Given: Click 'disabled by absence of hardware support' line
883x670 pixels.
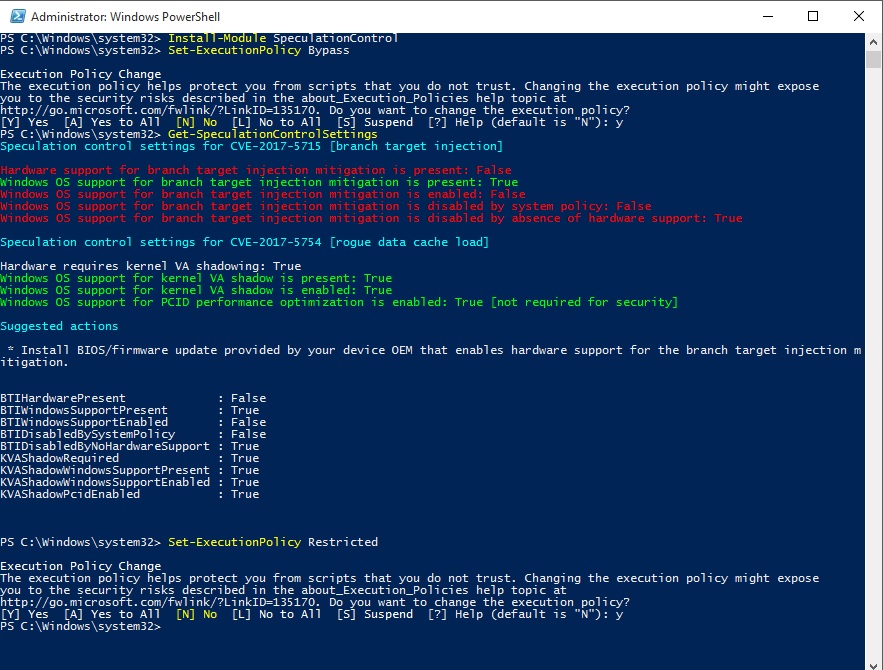Looking at the screenshot, I should 371,218.
